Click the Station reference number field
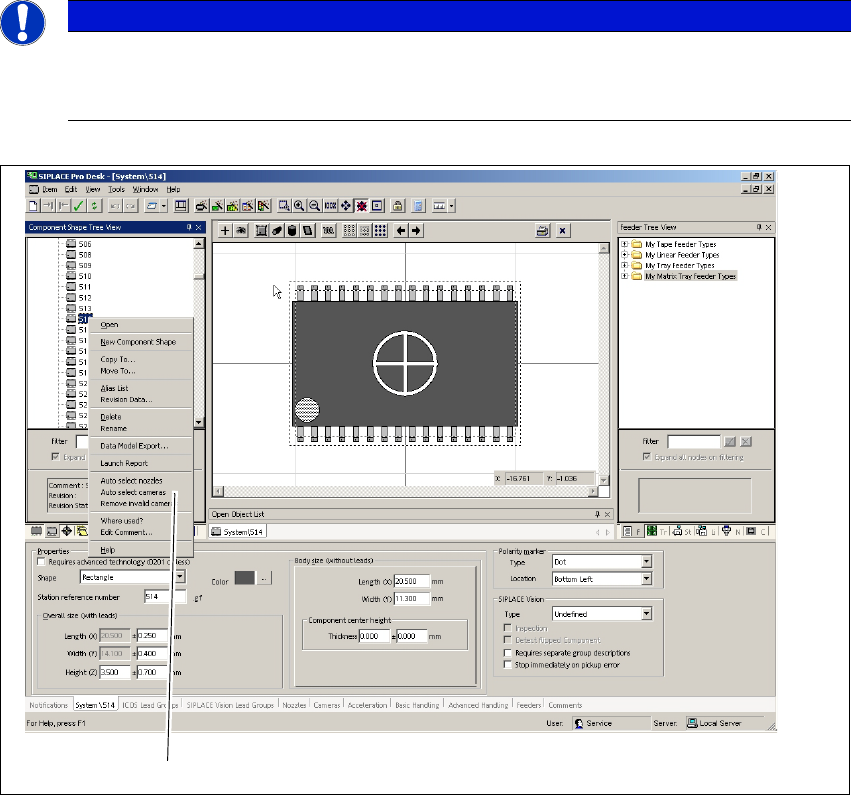This screenshot has height=795, width=851. coord(164,597)
